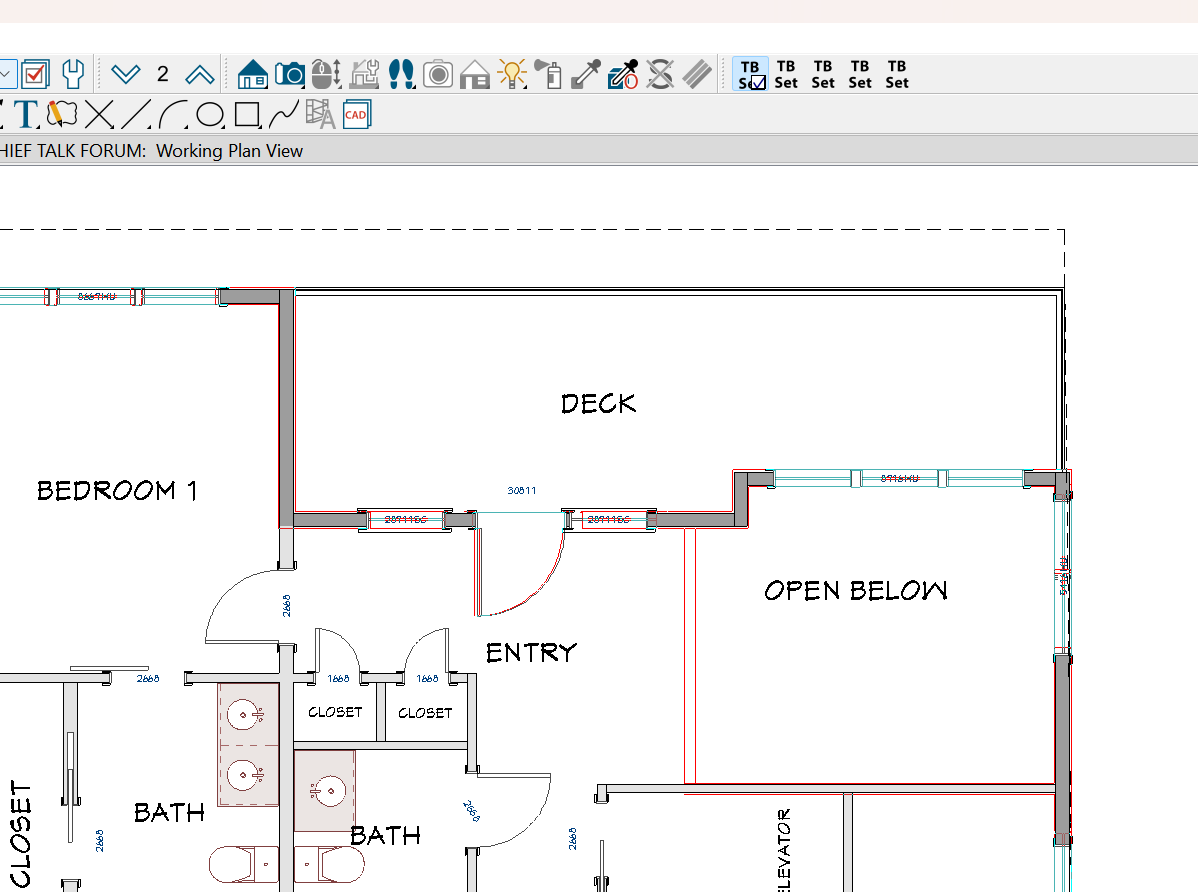Go up one floor with up chevron
This screenshot has height=892, width=1198.
200,74
